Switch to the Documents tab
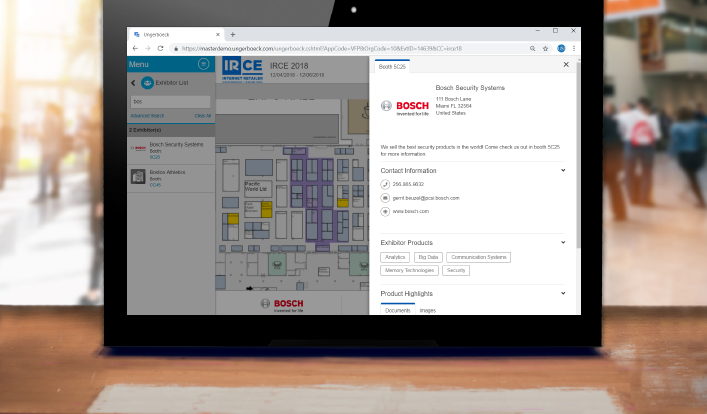Viewport: 707px width, 414px height. click(x=398, y=310)
